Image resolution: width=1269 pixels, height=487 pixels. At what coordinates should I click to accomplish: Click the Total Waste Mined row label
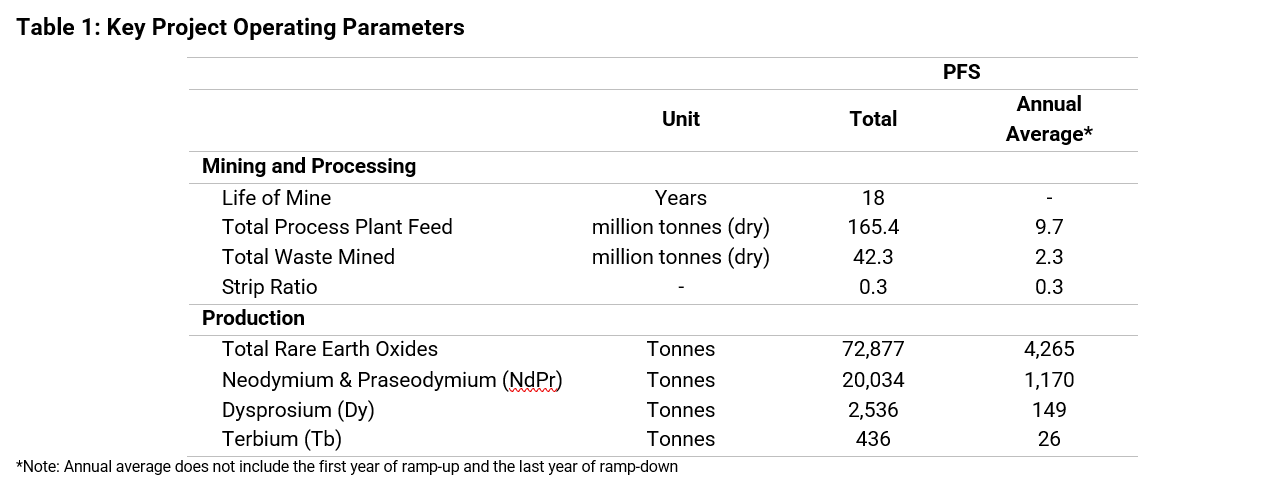pyautogui.click(x=308, y=257)
